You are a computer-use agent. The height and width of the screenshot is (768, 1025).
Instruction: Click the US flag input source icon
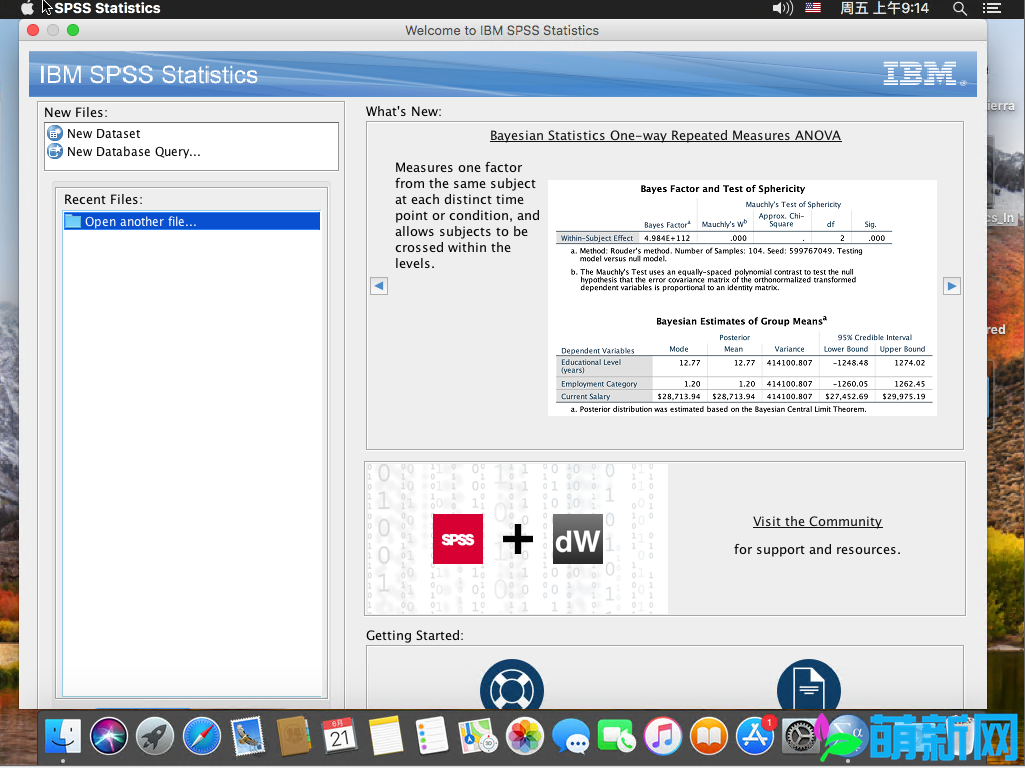tap(813, 8)
